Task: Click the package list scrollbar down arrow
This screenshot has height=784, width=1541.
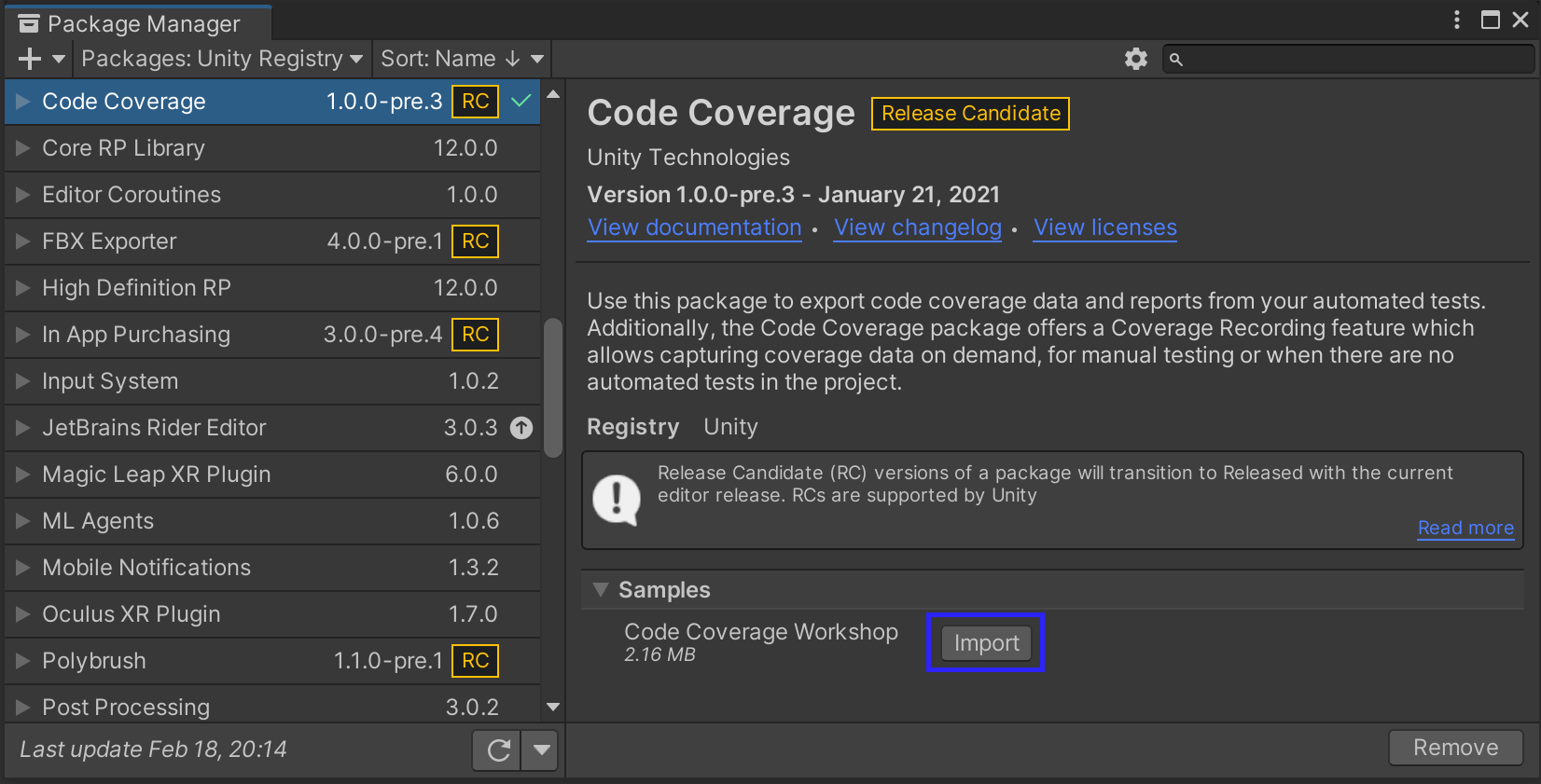Action: coord(553,707)
